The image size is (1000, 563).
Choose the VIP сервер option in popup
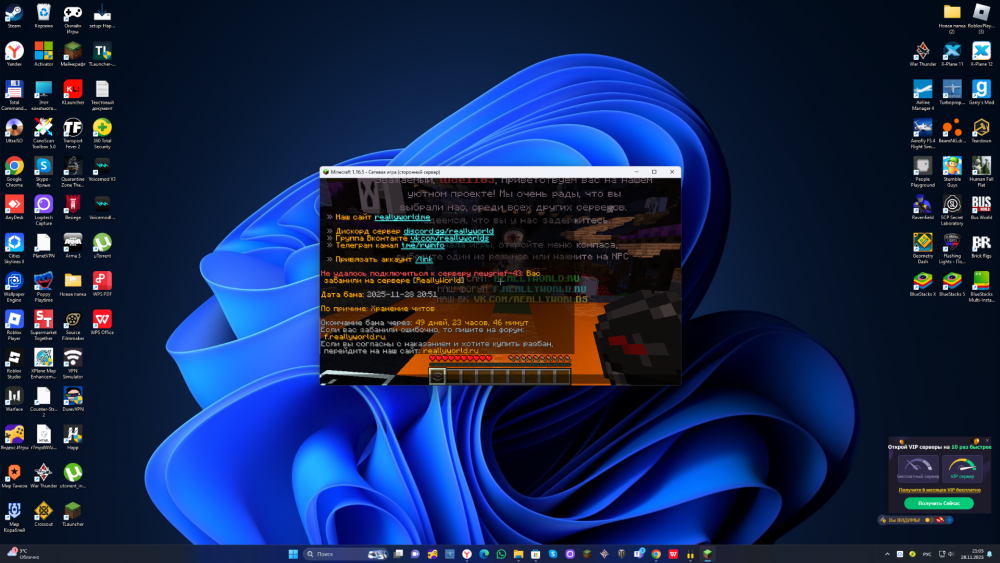point(962,468)
